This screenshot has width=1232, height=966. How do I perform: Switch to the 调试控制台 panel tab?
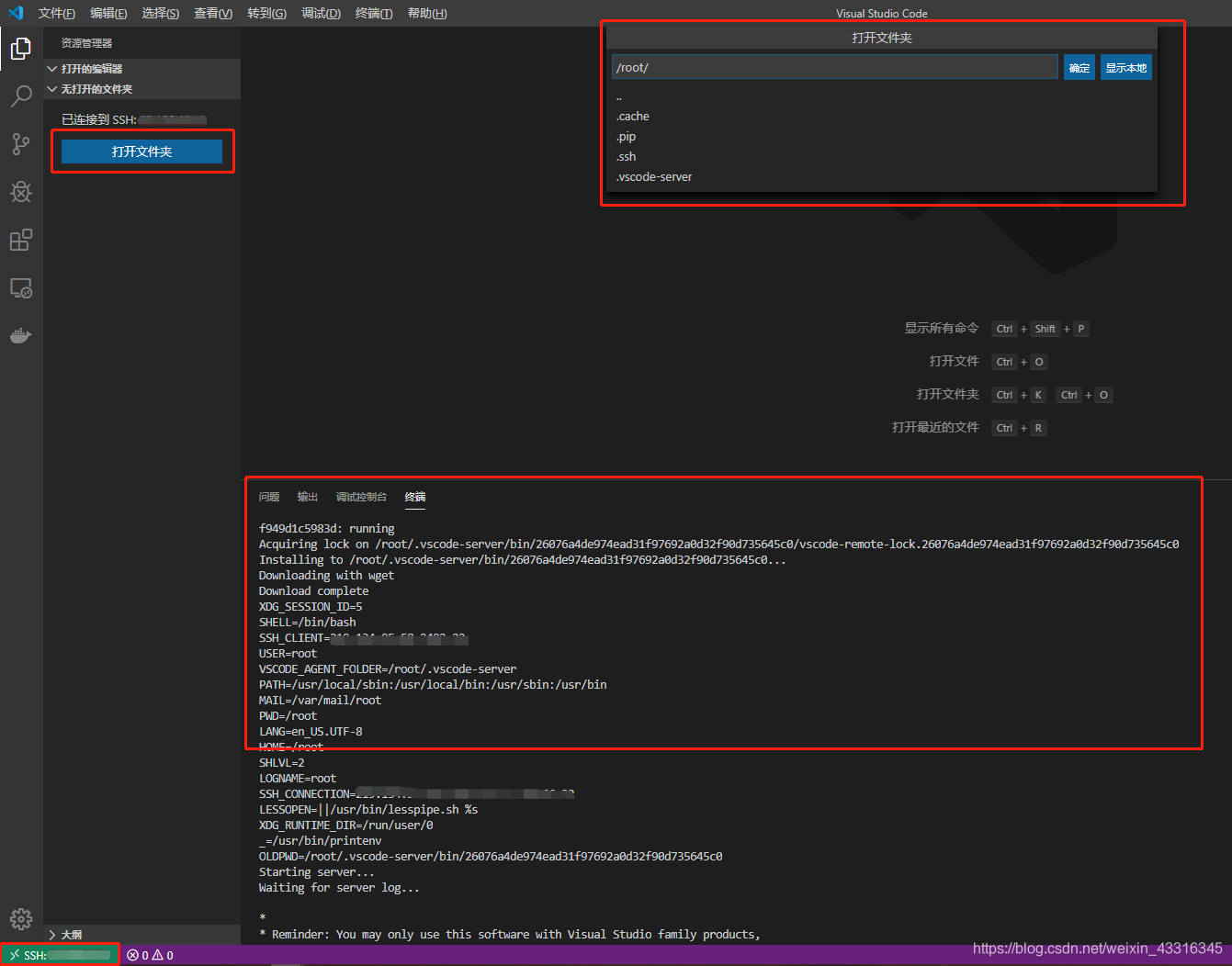(x=361, y=497)
